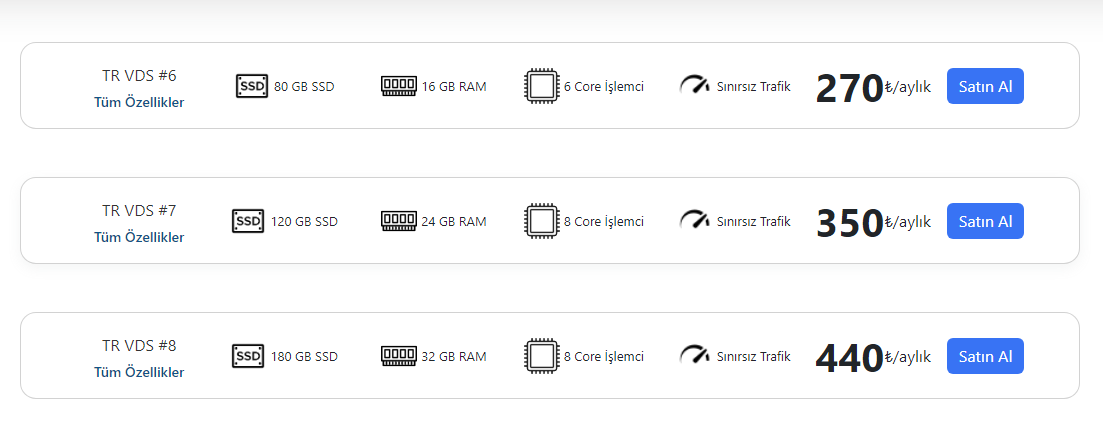Click the RAM icon beside 24 GB RAM
Viewport: 1103px width, 444px height.
(x=399, y=221)
